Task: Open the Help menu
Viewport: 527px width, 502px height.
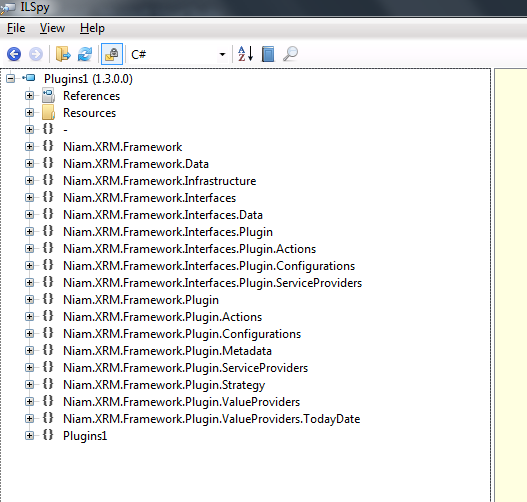Action: click(92, 28)
